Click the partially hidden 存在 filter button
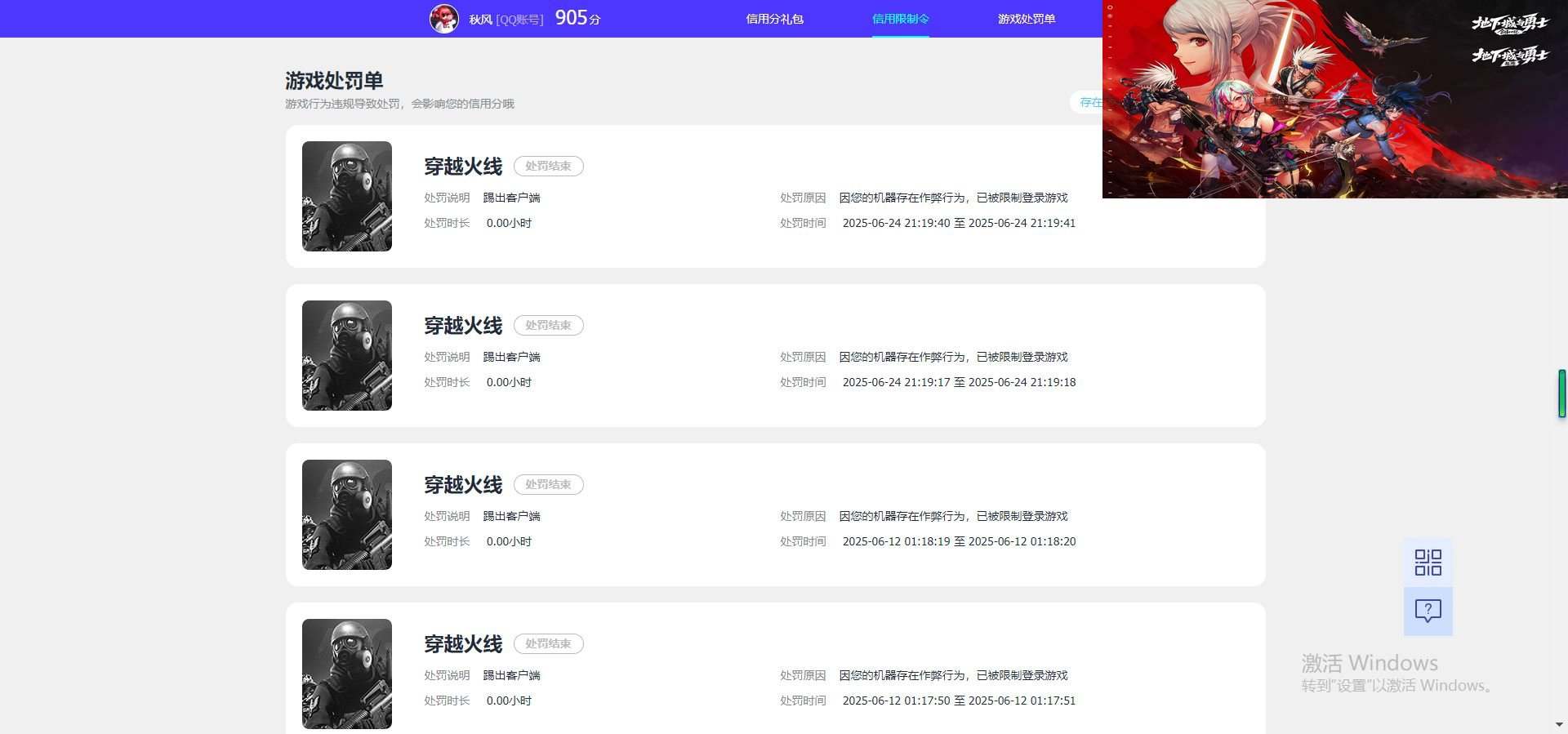Viewport: 1568px width, 734px height. pyautogui.click(x=1087, y=102)
